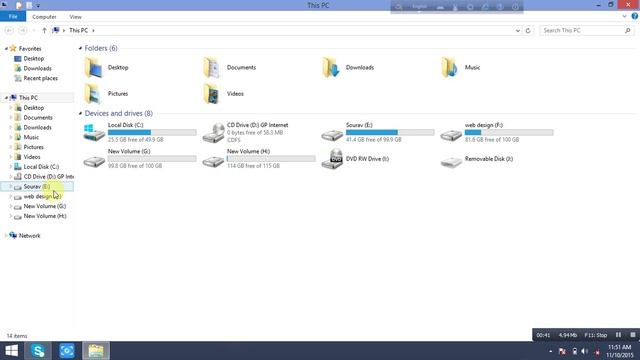Click the File Explorer taskbar icon
The width and height of the screenshot is (640, 360).
pos(96,351)
